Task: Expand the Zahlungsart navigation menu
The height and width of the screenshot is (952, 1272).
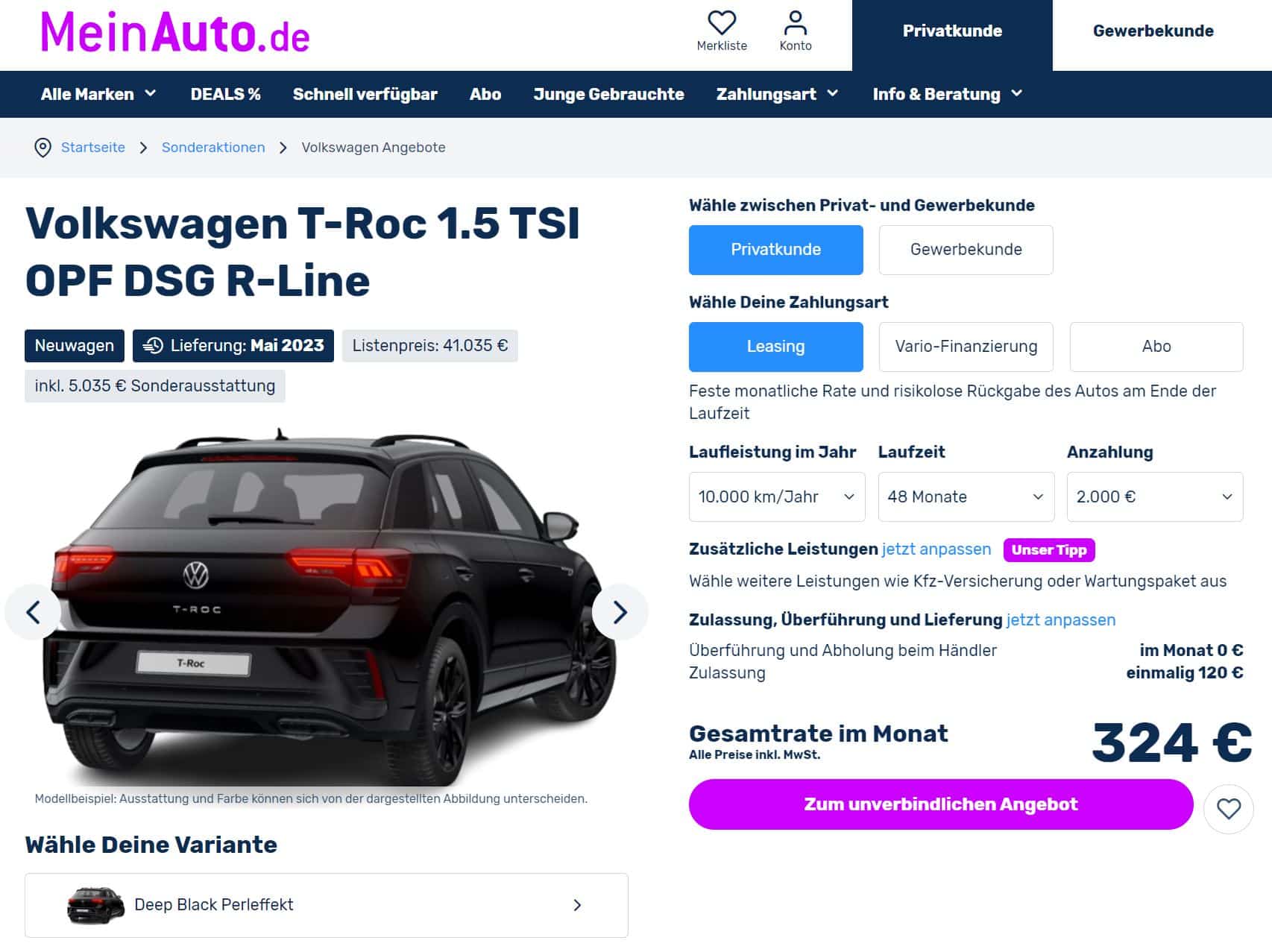Action: click(777, 94)
